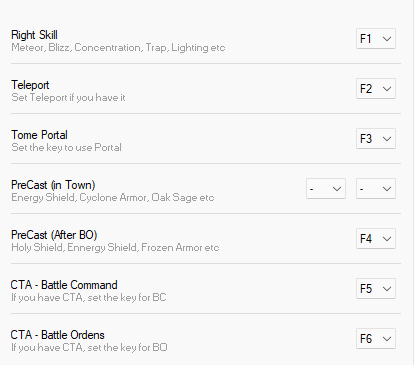Click the CTA - Battle Ordens label
Image resolution: width=414 pixels, height=365 pixels.
(58, 335)
